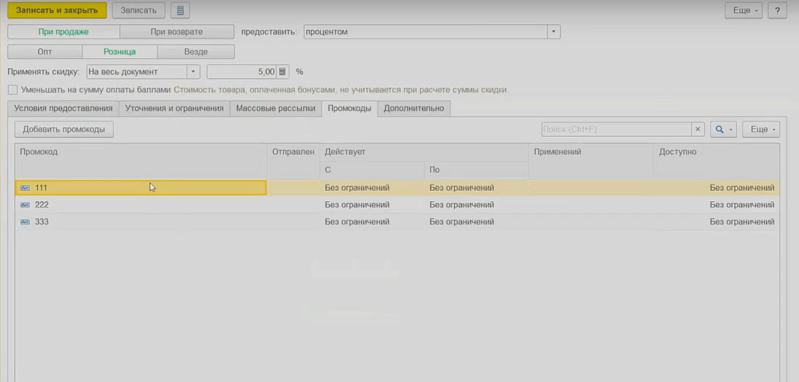Click the promo code icon in row 111
This screenshot has height=382, width=799.
(25, 188)
